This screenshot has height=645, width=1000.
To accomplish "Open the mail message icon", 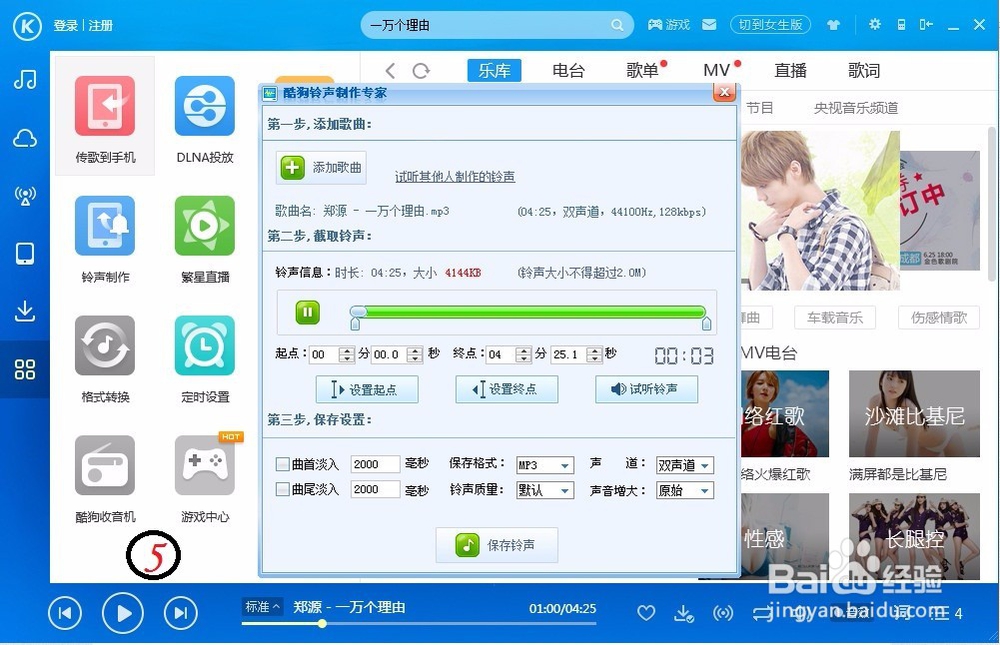I will 709,25.
